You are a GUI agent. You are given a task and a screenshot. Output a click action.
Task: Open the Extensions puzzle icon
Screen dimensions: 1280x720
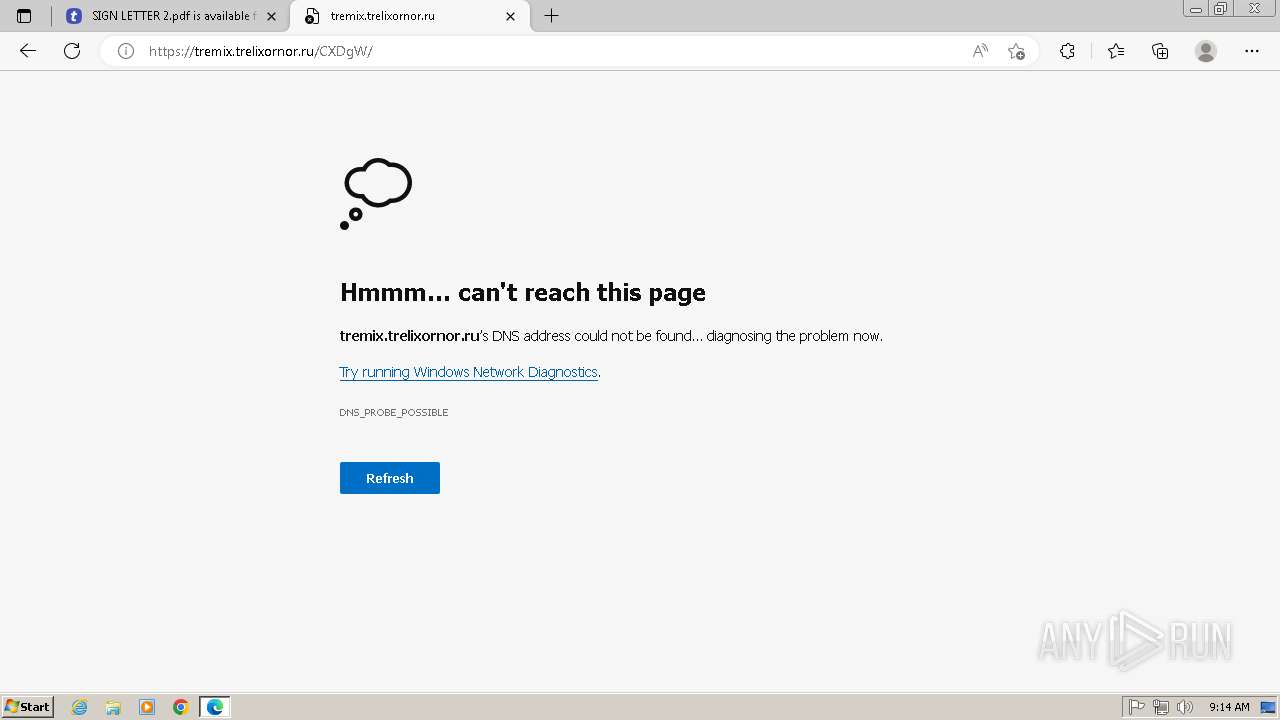1067,51
